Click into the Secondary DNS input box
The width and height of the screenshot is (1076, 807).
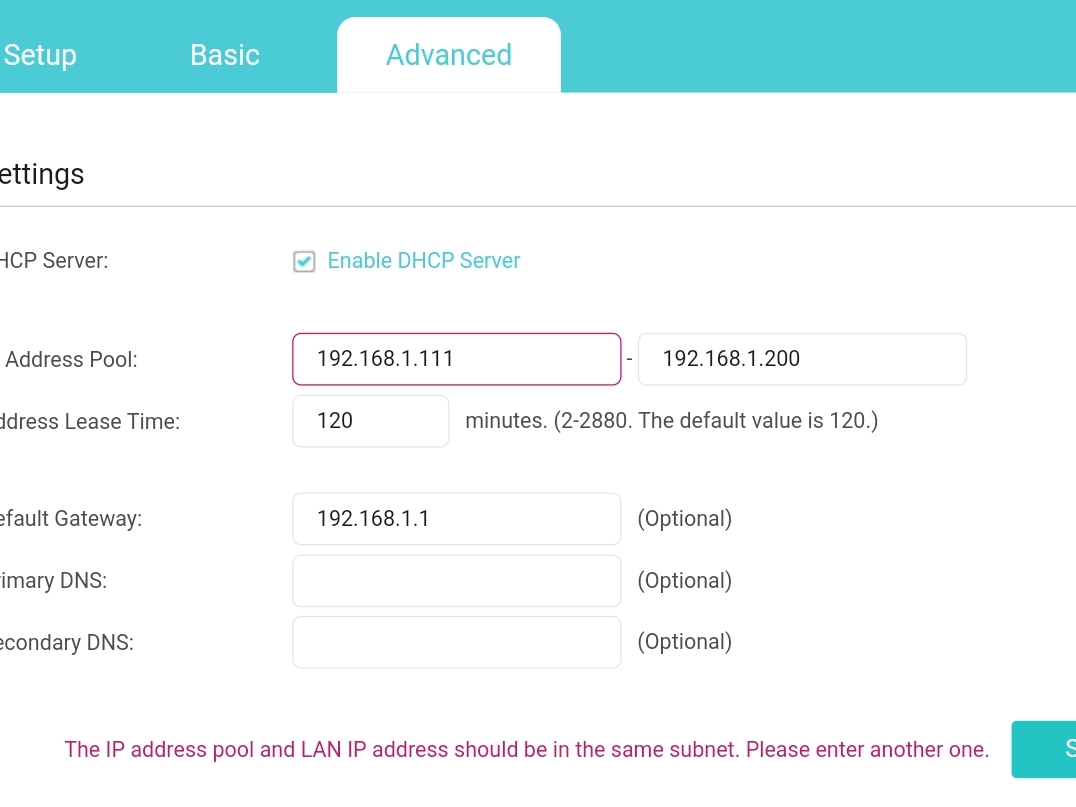click(457, 642)
